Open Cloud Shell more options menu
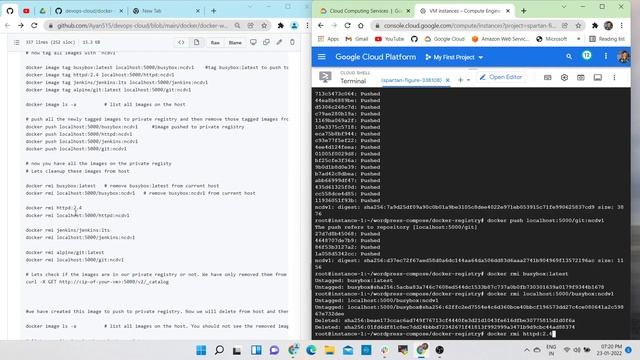Screen dimensions: 640x360 tap(614, 77)
